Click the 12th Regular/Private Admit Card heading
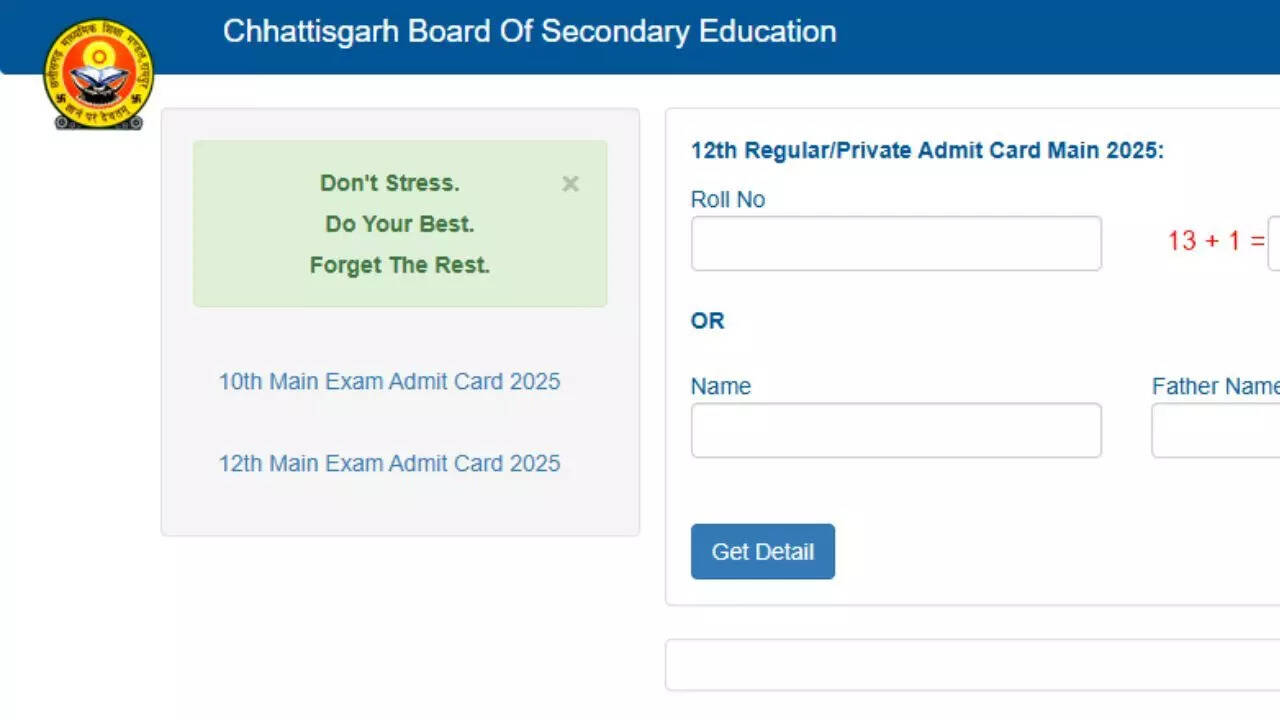The height and width of the screenshot is (720, 1280). [927, 151]
